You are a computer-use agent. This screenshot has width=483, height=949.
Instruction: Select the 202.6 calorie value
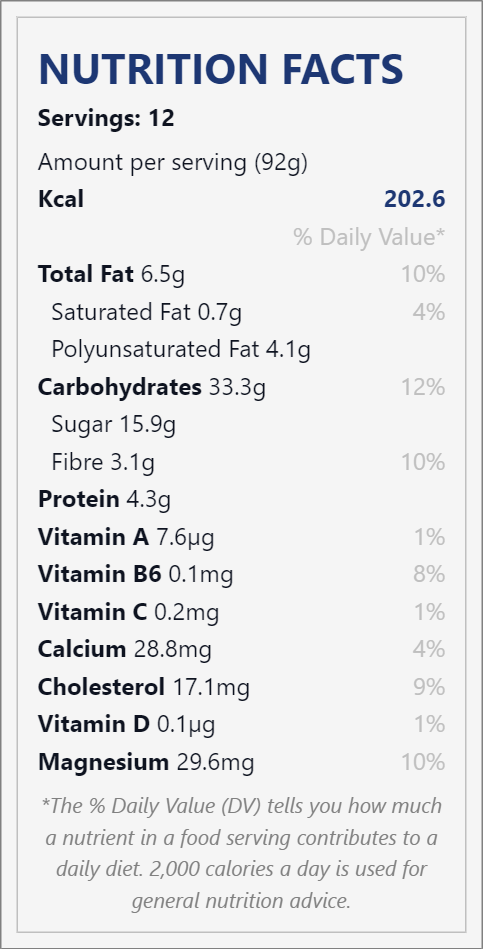(415, 199)
